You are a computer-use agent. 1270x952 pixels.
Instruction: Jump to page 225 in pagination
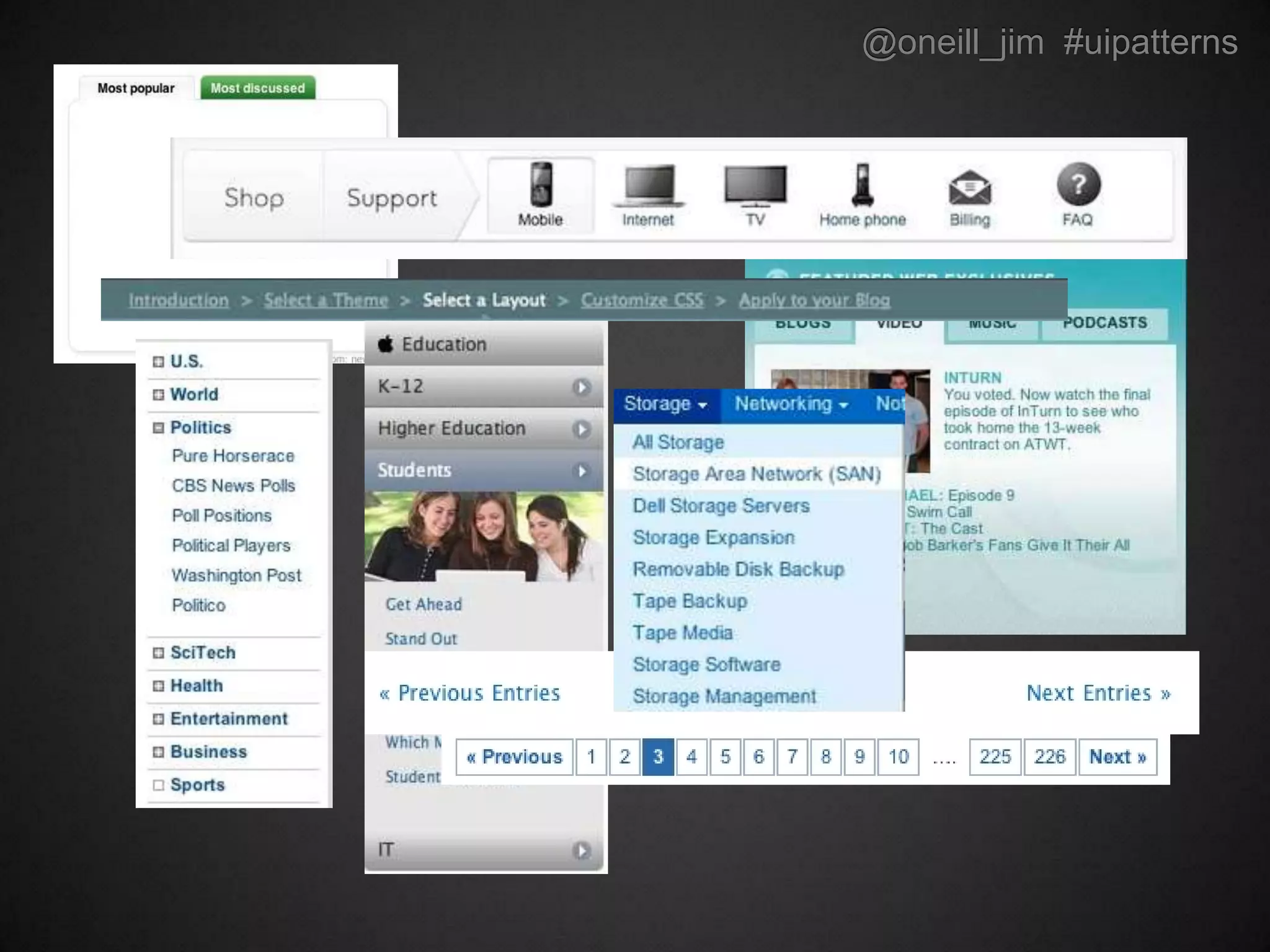point(995,757)
